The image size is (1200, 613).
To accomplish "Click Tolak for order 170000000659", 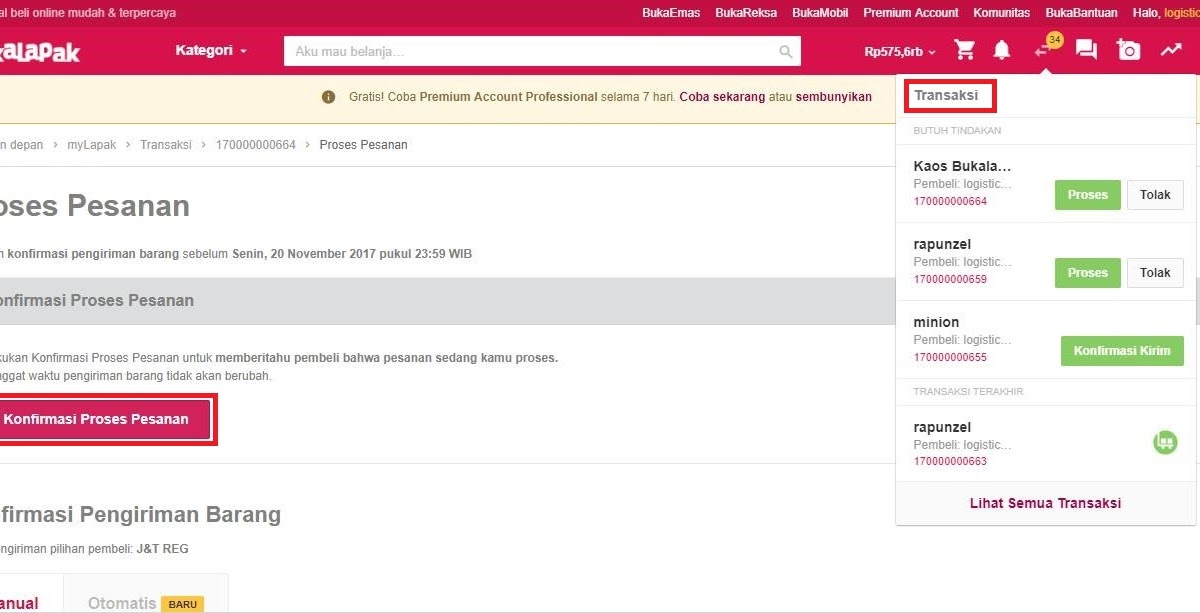I will click(1155, 273).
